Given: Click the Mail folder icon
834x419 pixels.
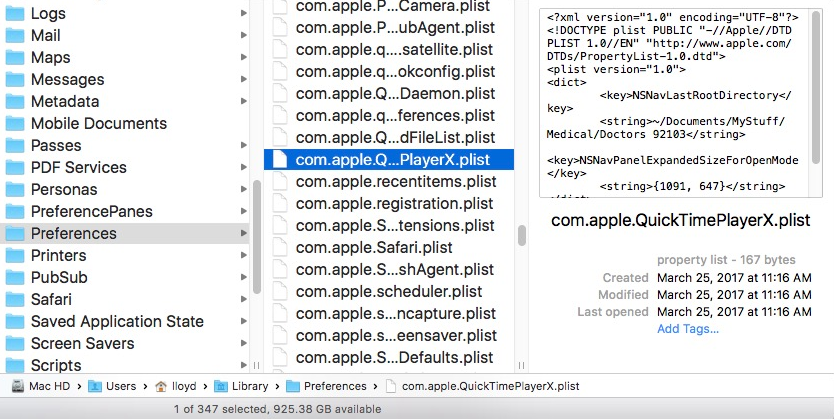Looking at the screenshot, I should click(x=14, y=35).
